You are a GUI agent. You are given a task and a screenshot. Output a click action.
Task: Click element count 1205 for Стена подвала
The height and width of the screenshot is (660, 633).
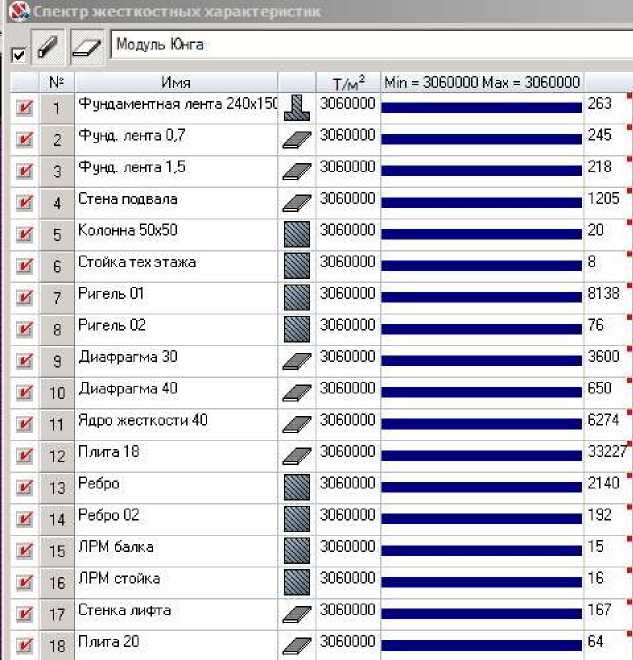click(x=604, y=199)
